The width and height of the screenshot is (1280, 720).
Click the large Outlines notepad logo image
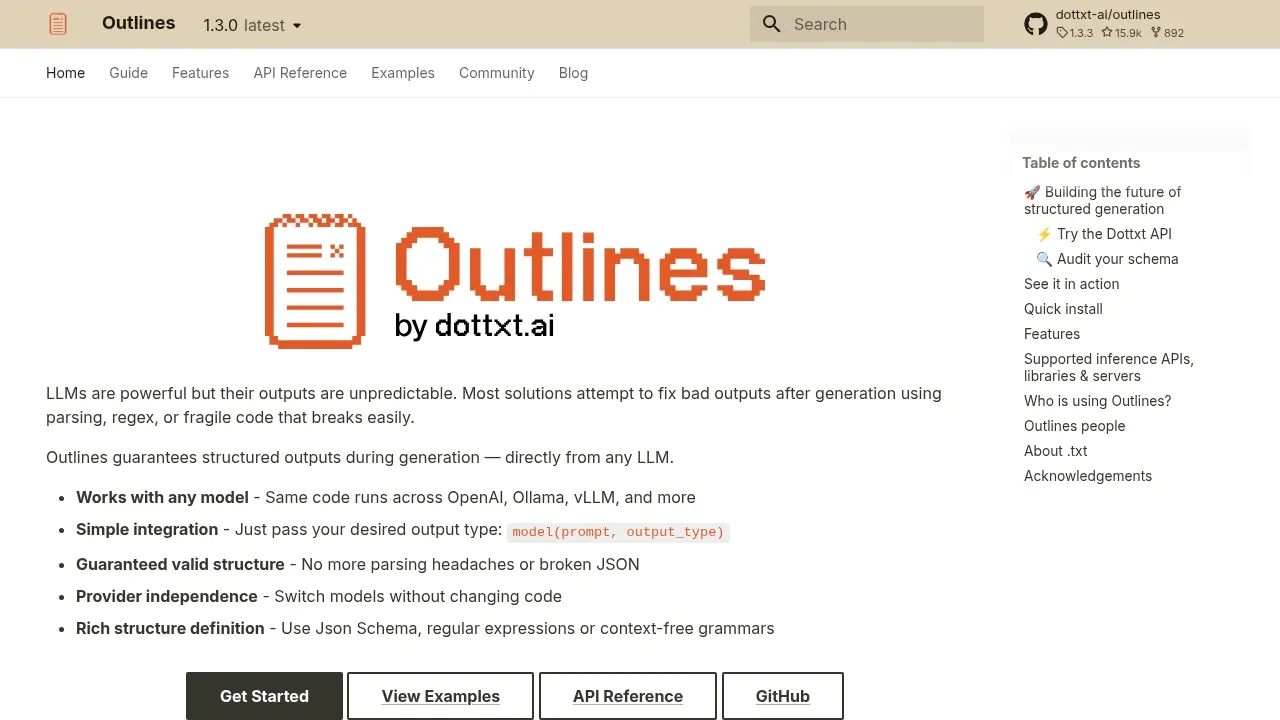pos(314,281)
